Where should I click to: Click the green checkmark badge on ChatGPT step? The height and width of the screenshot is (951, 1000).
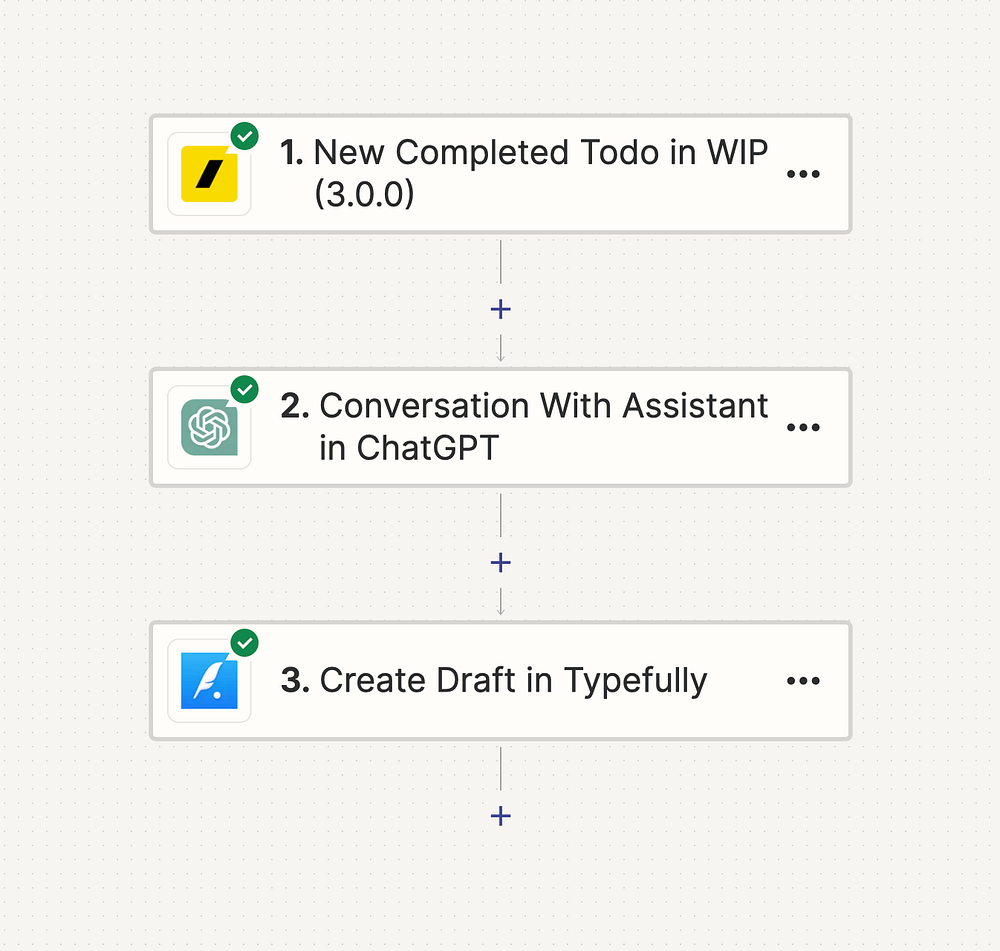coord(244,389)
